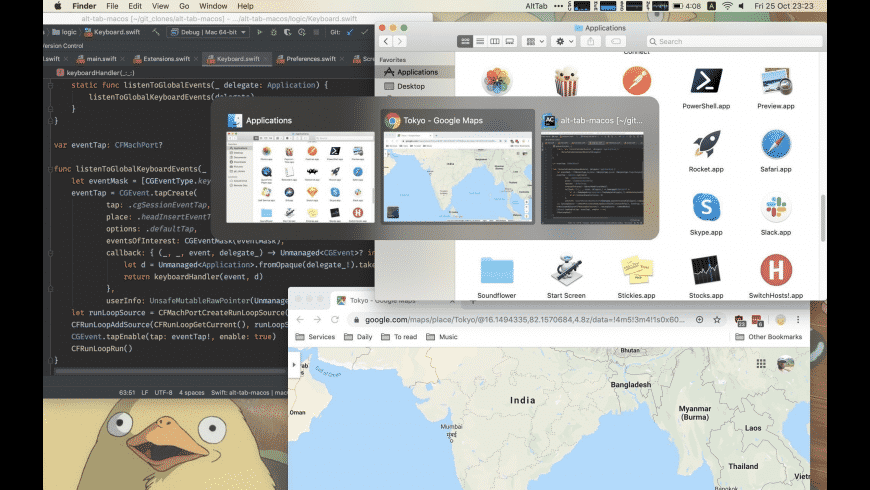
Task: Click the IDE Stop button
Action: point(316,32)
